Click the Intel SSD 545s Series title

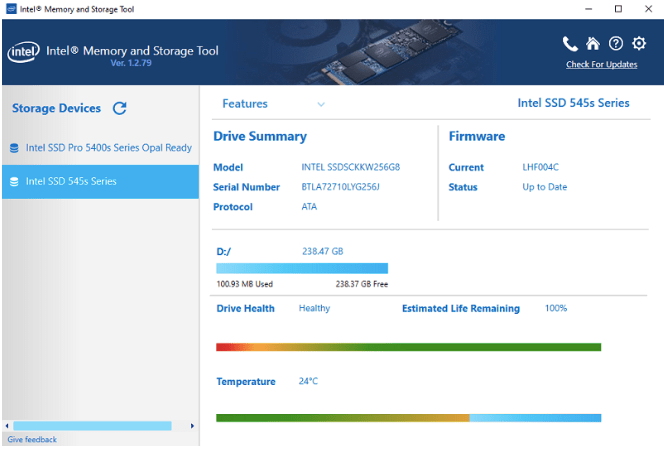pyautogui.click(x=573, y=103)
